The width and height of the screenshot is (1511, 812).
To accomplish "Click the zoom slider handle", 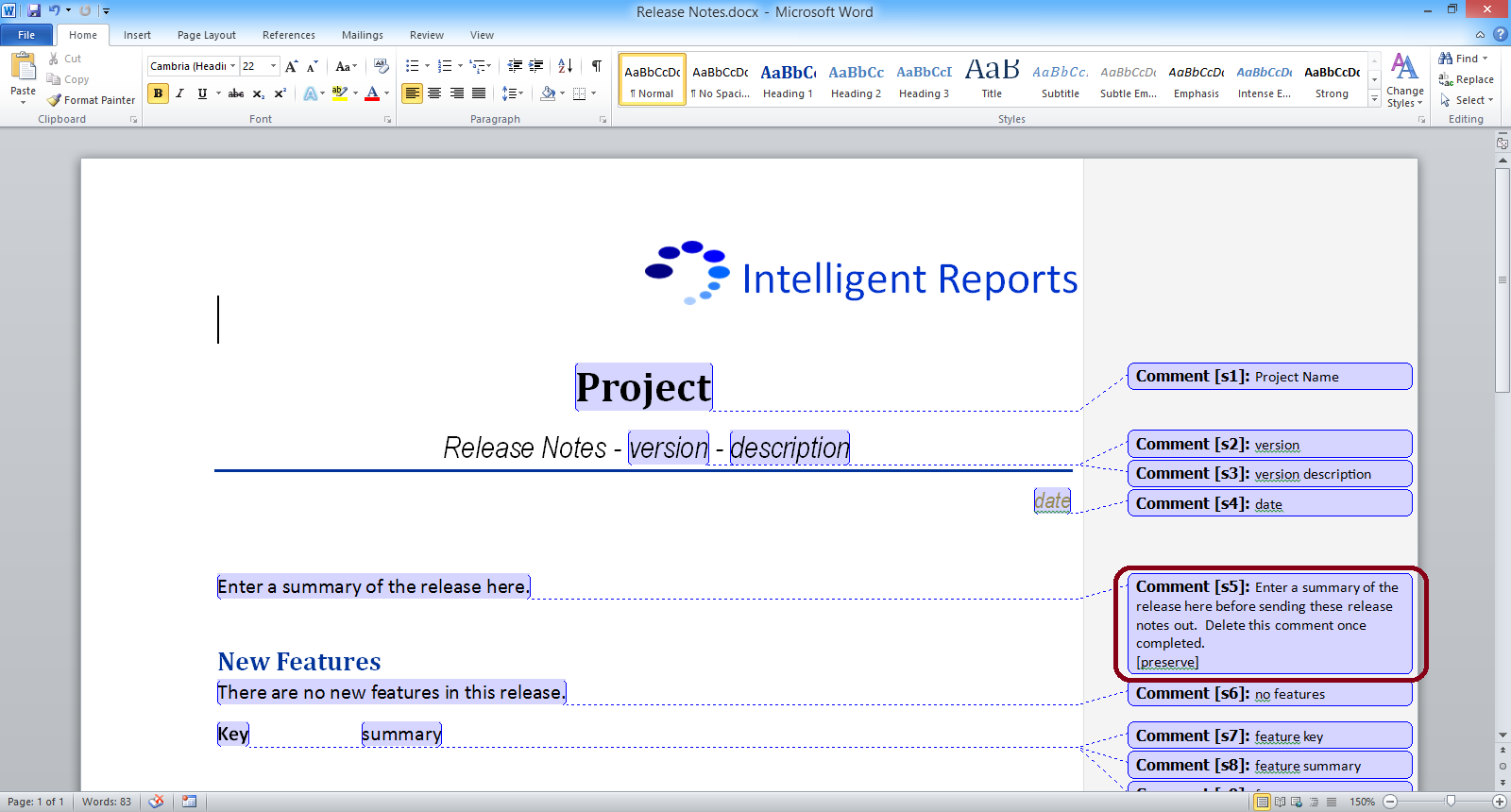I will pos(1451,802).
